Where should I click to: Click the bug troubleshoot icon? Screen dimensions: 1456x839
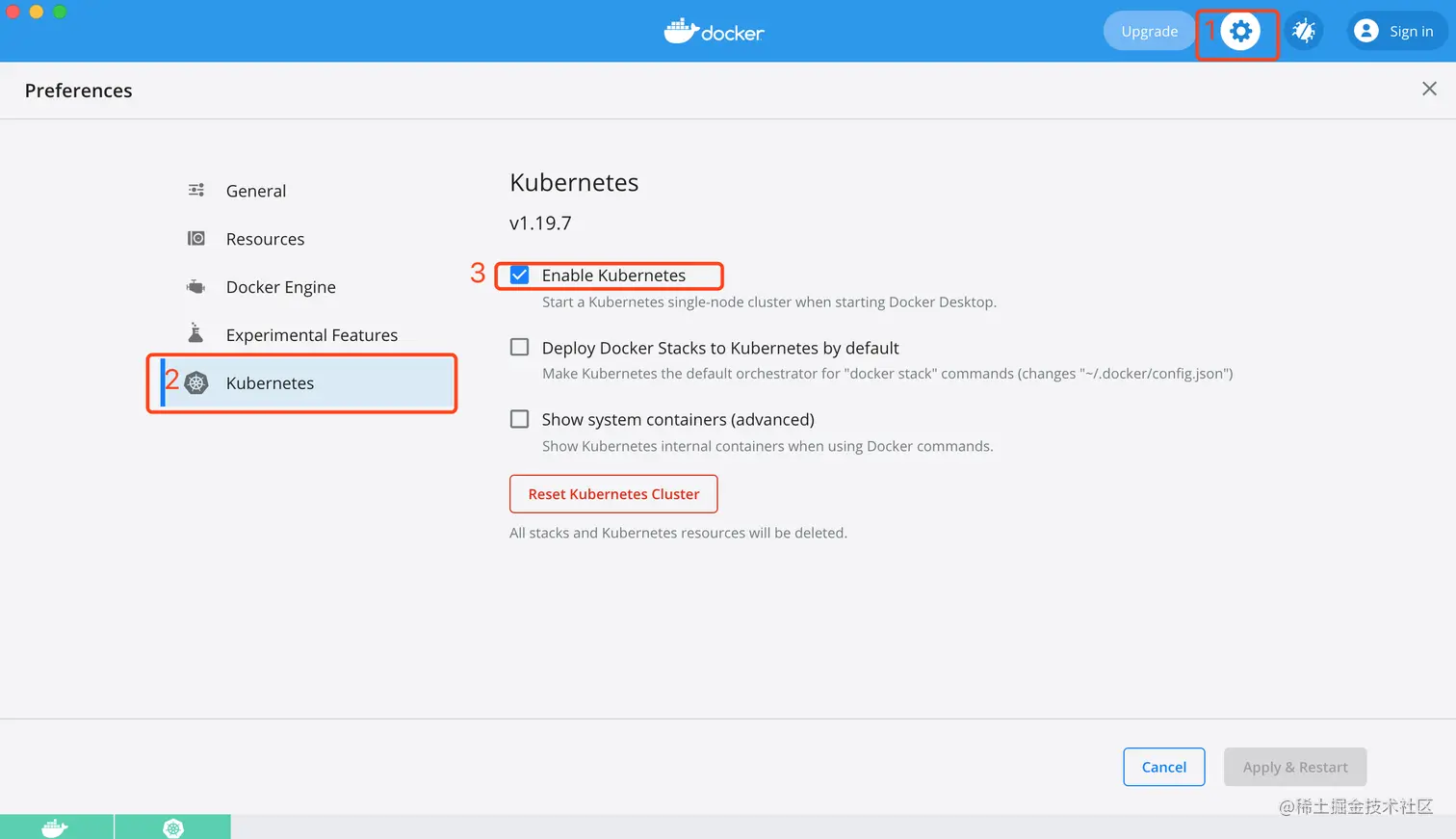tap(1304, 32)
